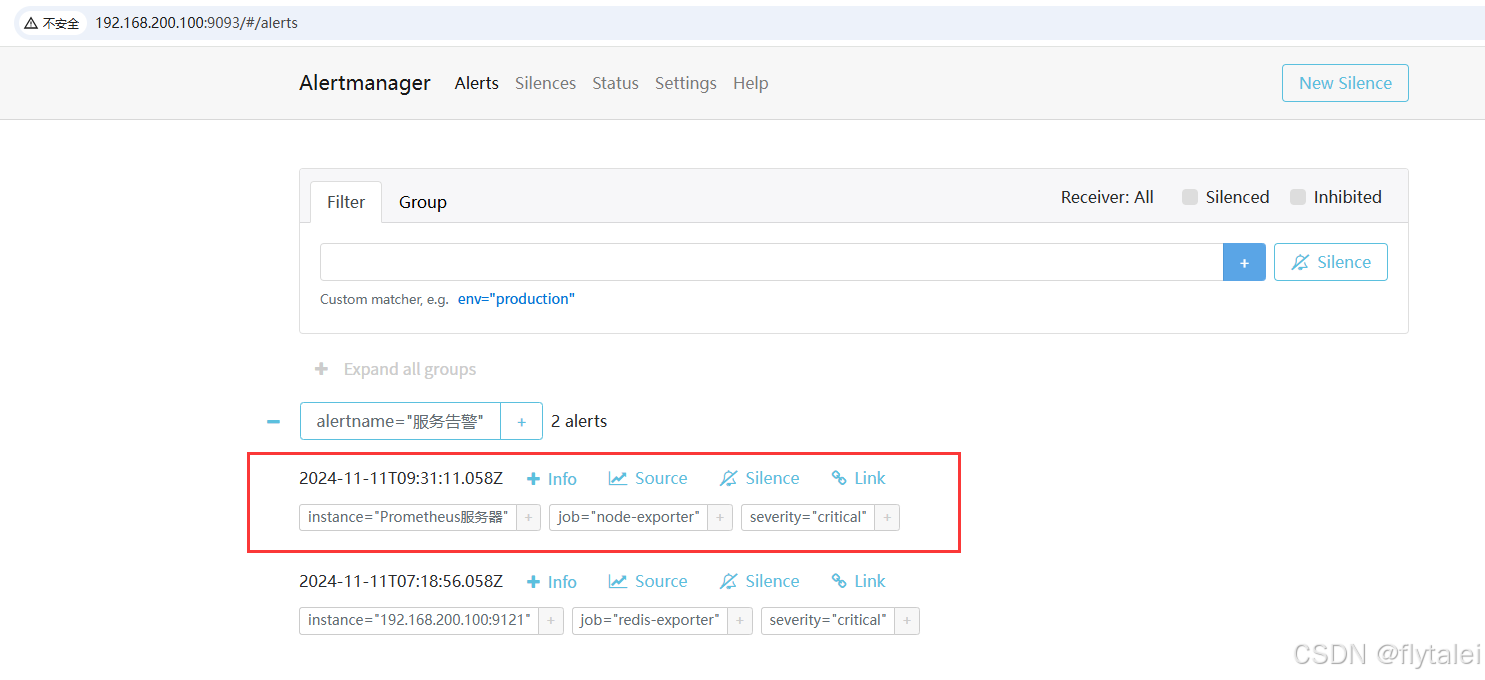Open the Settings nav item
The image size is (1485, 680).
[685, 83]
